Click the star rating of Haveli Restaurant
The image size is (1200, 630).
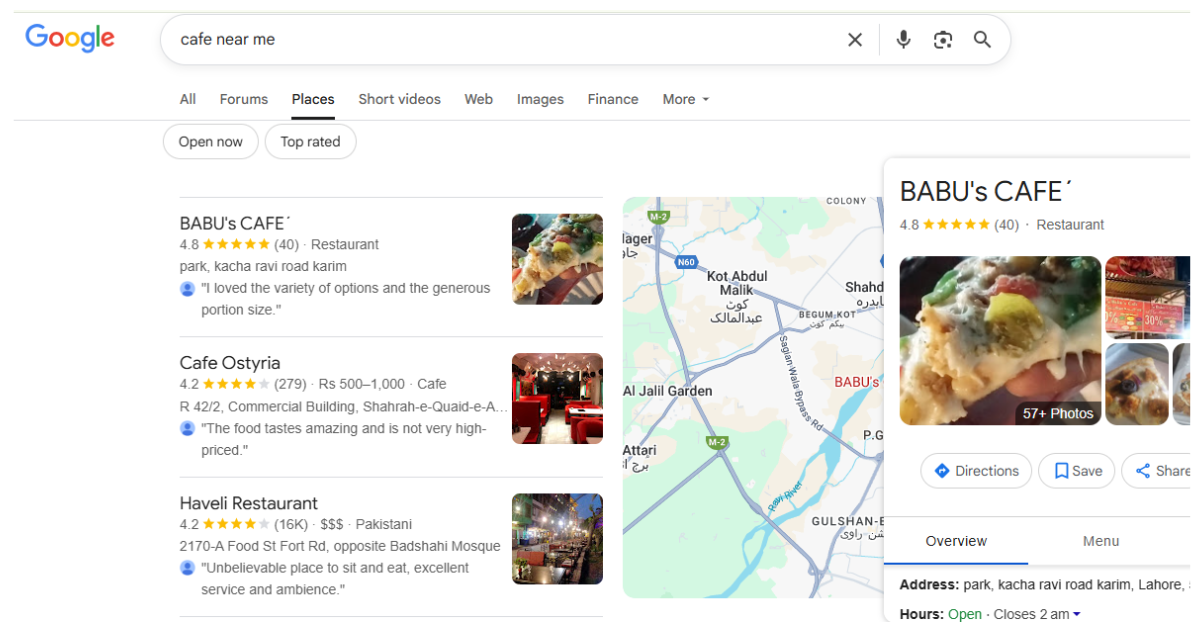coord(236,524)
